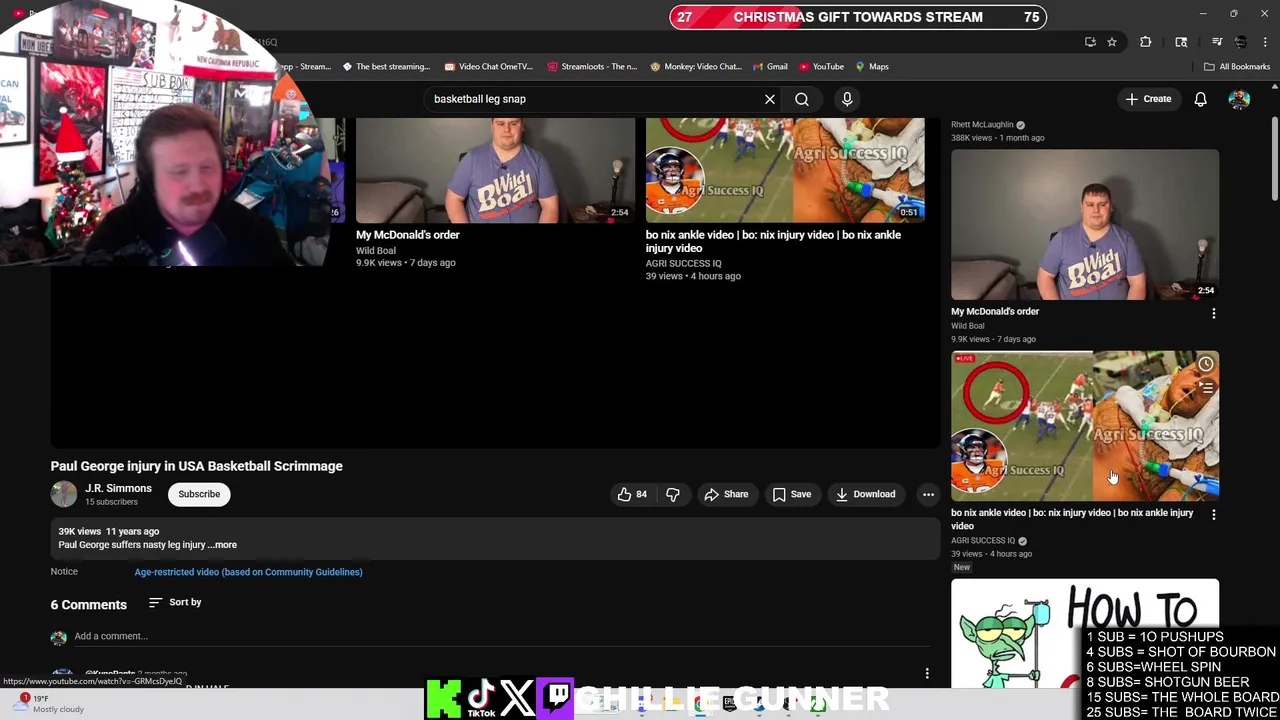Viewport: 1280px width, 720px height.
Task: Click the Add a comment field
Action: pos(500,636)
